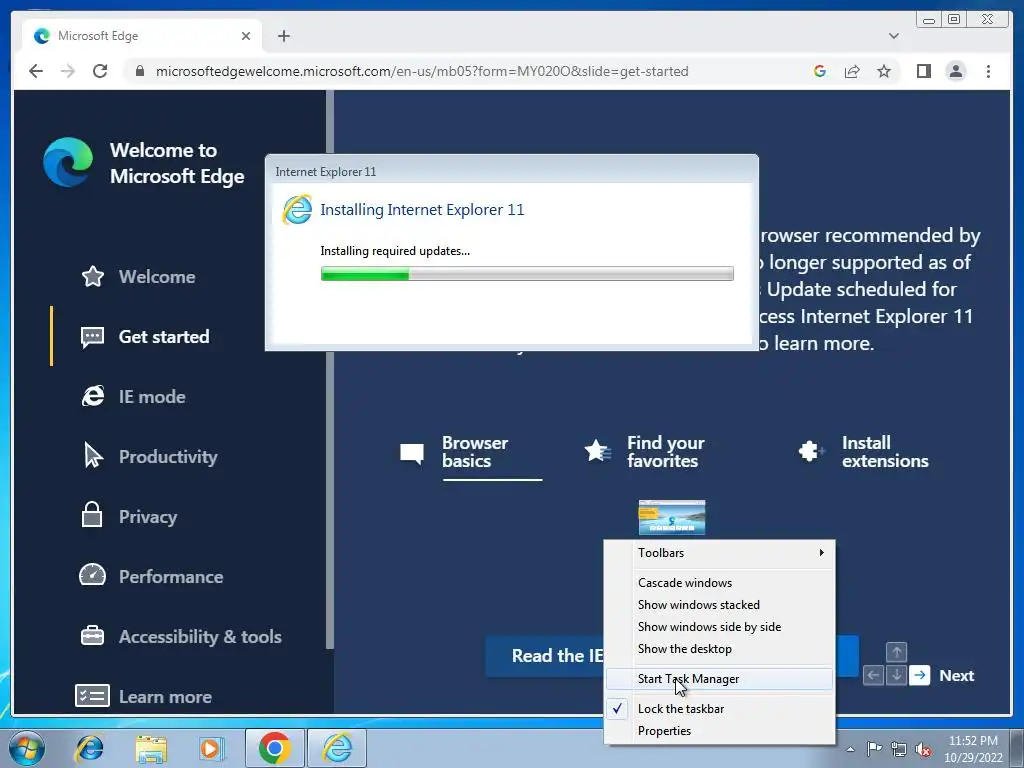This screenshot has height=768, width=1024.
Task: Open Windows Explorer from taskbar
Action: pos(151,748)
